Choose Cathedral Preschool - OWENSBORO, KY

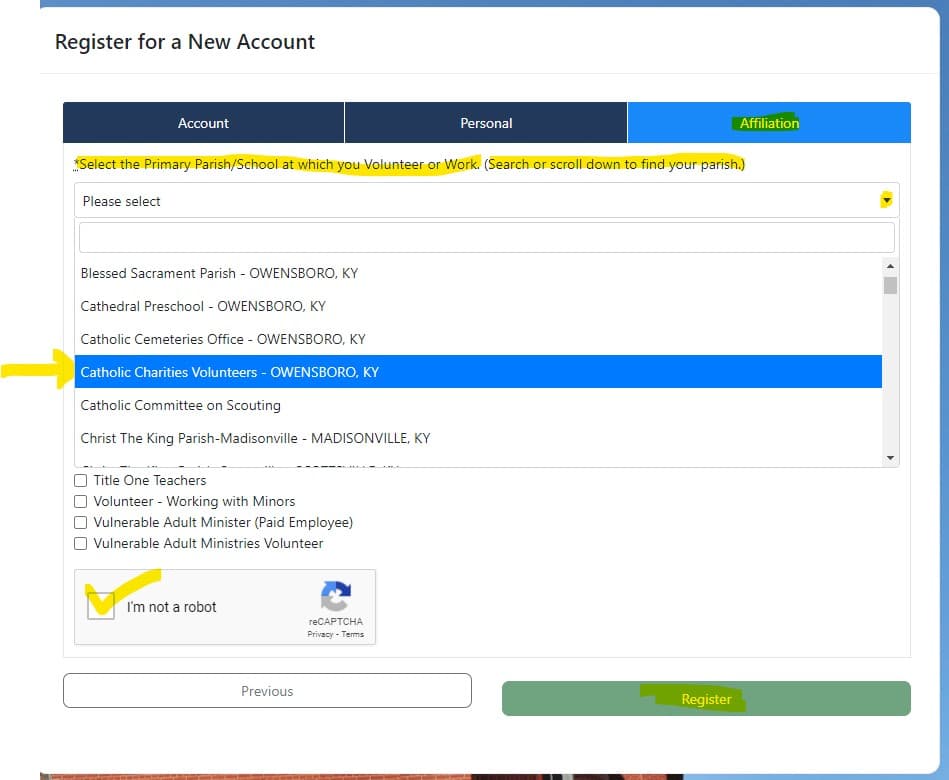coord(478,306)
